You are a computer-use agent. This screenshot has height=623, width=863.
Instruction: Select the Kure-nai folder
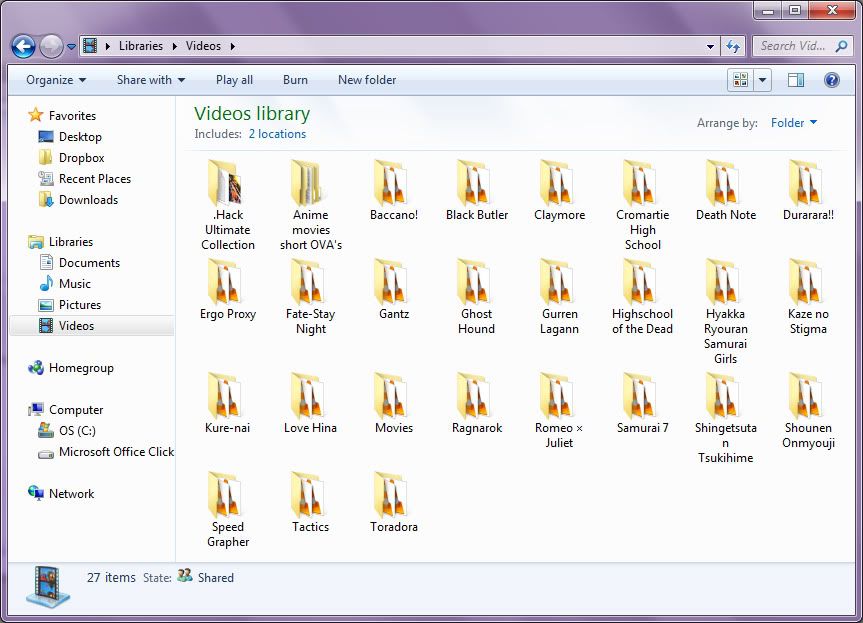228,403
